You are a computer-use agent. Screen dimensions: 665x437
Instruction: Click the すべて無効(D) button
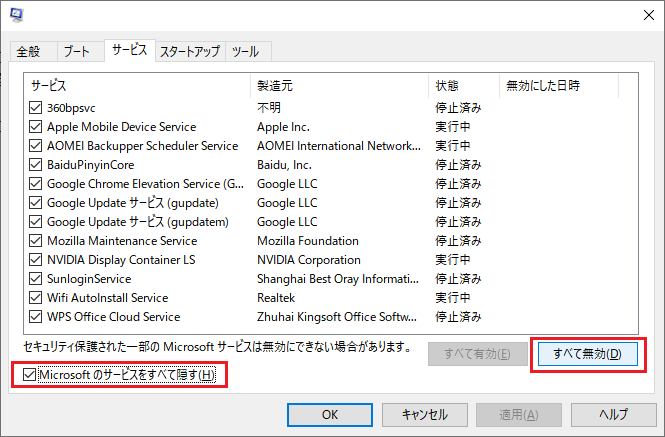coord(587,354)
